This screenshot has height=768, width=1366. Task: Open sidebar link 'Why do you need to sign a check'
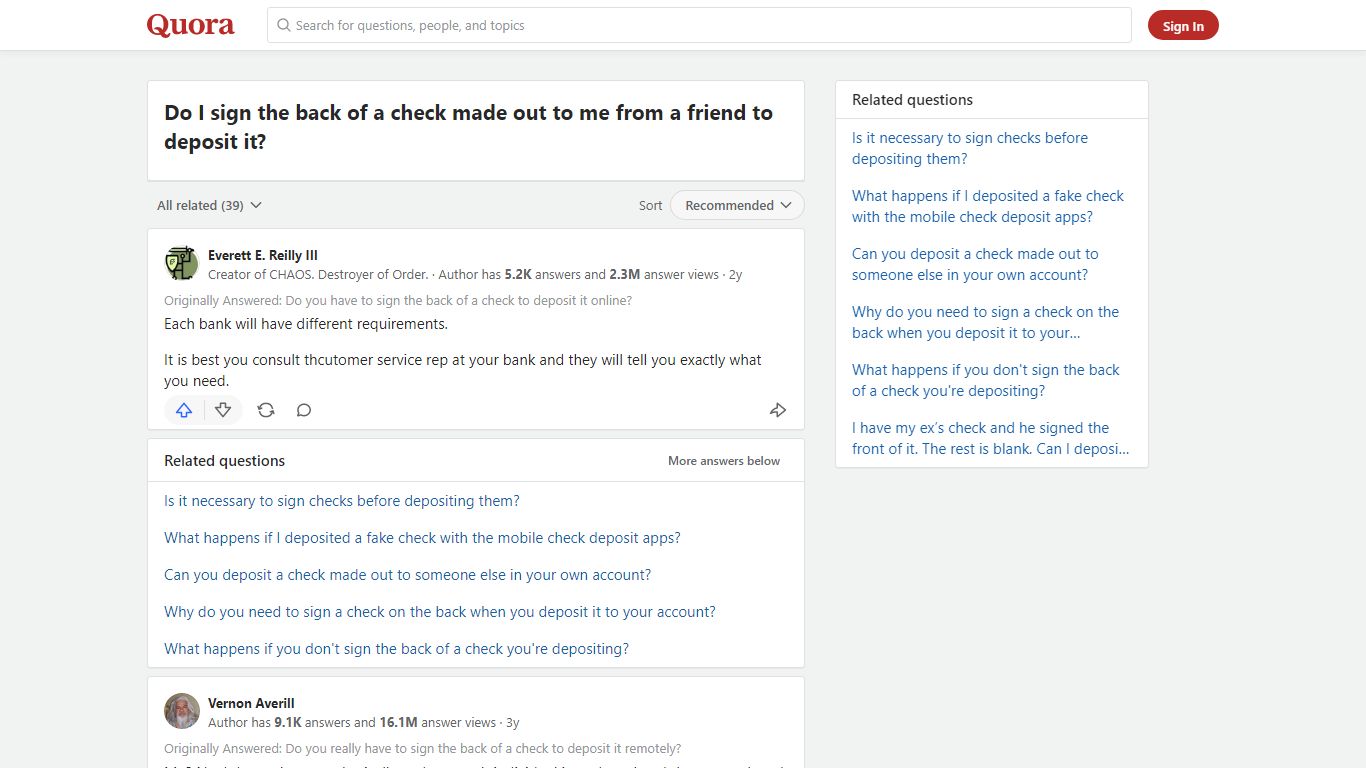(x=986, y=322)
